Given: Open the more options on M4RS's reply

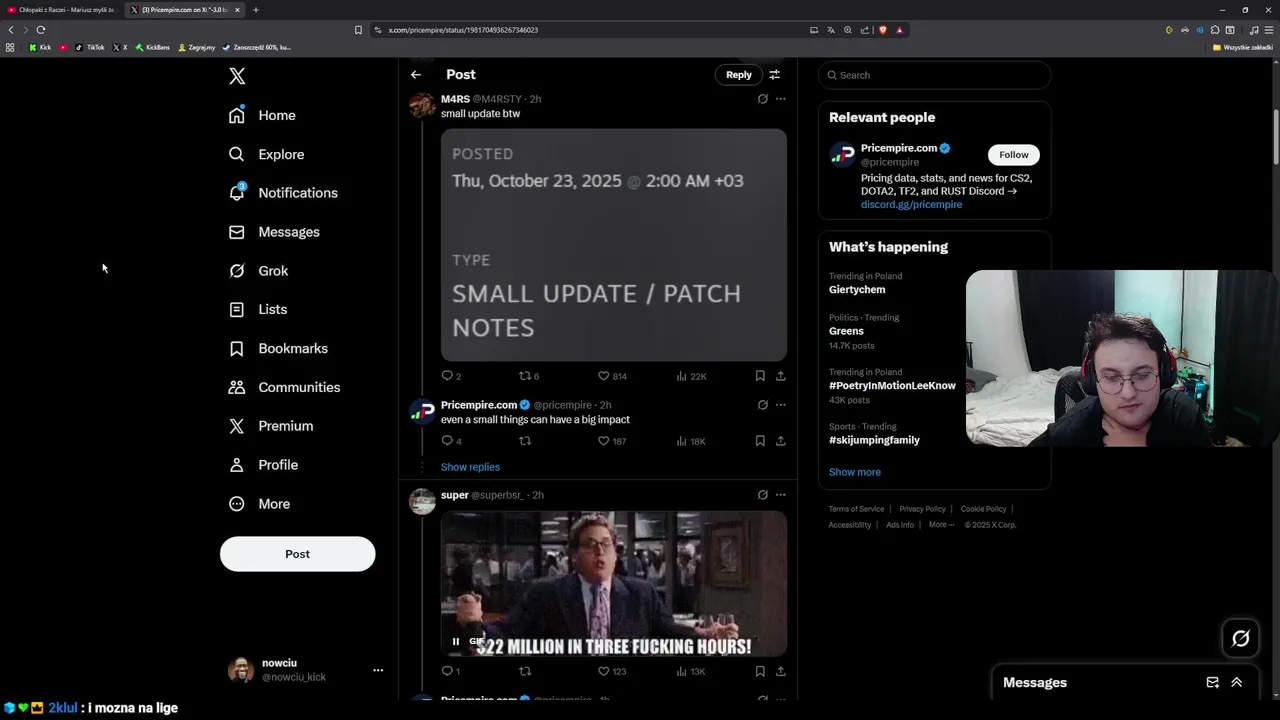Looking at the screenshot, I should coord(781,99).
